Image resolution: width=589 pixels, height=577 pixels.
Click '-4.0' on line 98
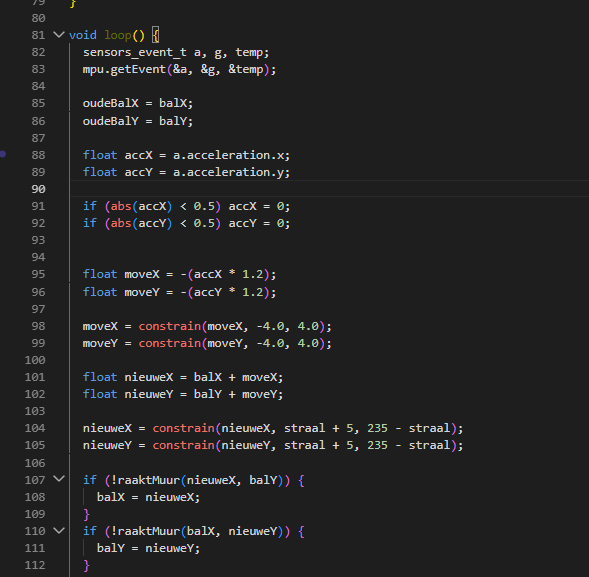tap(270, 326)
